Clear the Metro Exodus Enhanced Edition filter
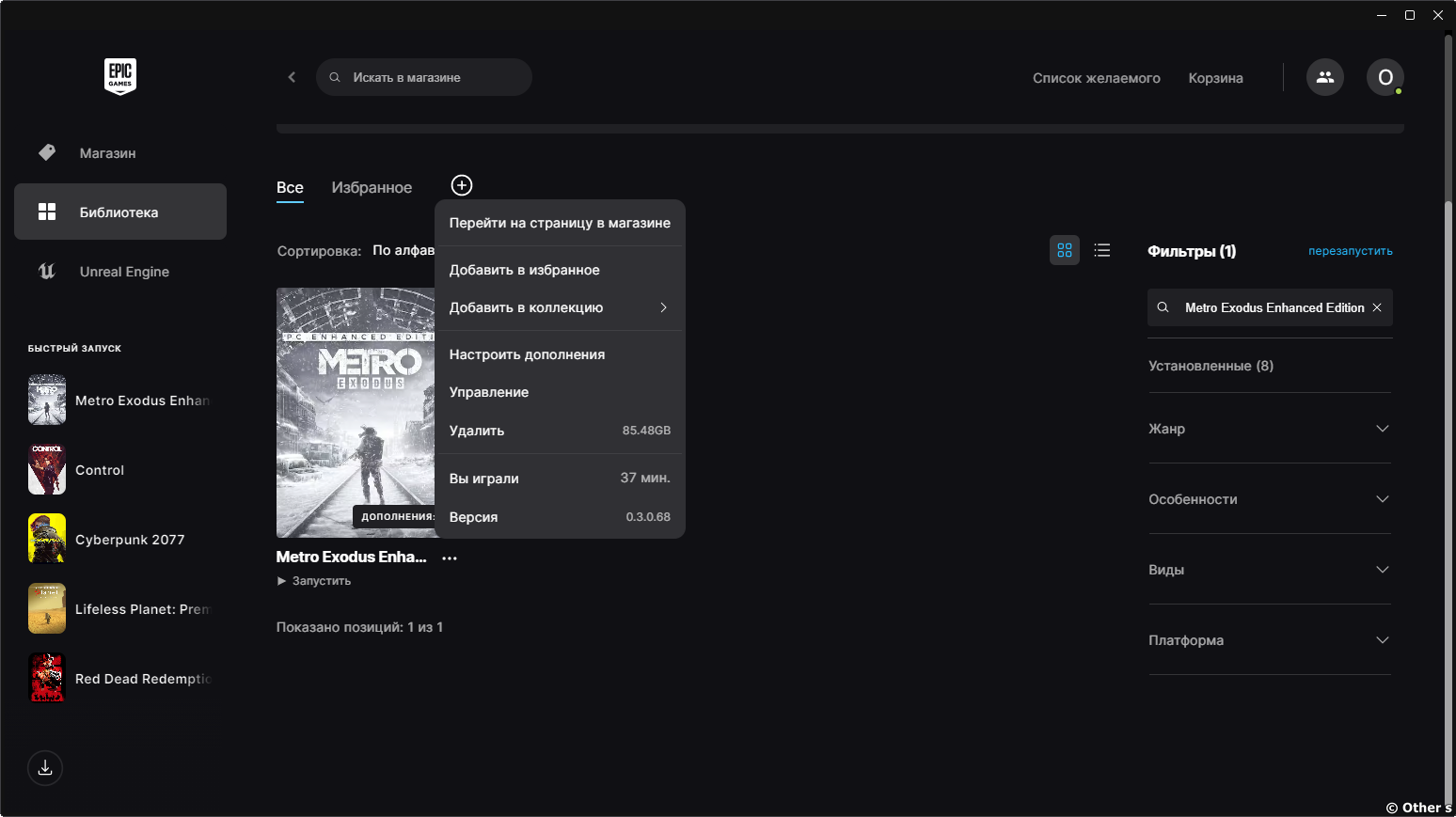This screenshot has height=817, width=1456. [1377, 307]
